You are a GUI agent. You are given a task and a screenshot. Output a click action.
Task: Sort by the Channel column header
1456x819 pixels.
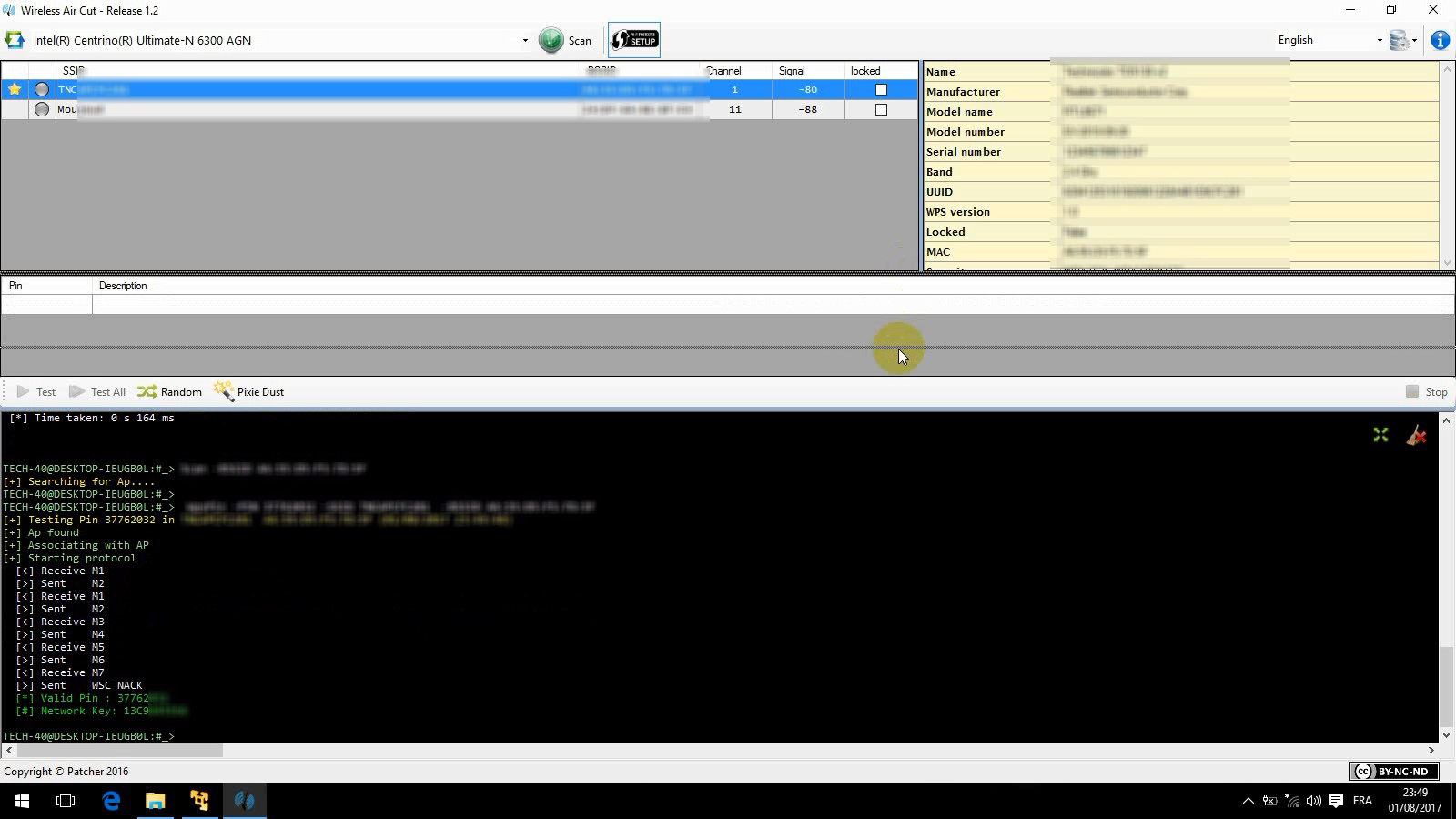pos(735,70)
